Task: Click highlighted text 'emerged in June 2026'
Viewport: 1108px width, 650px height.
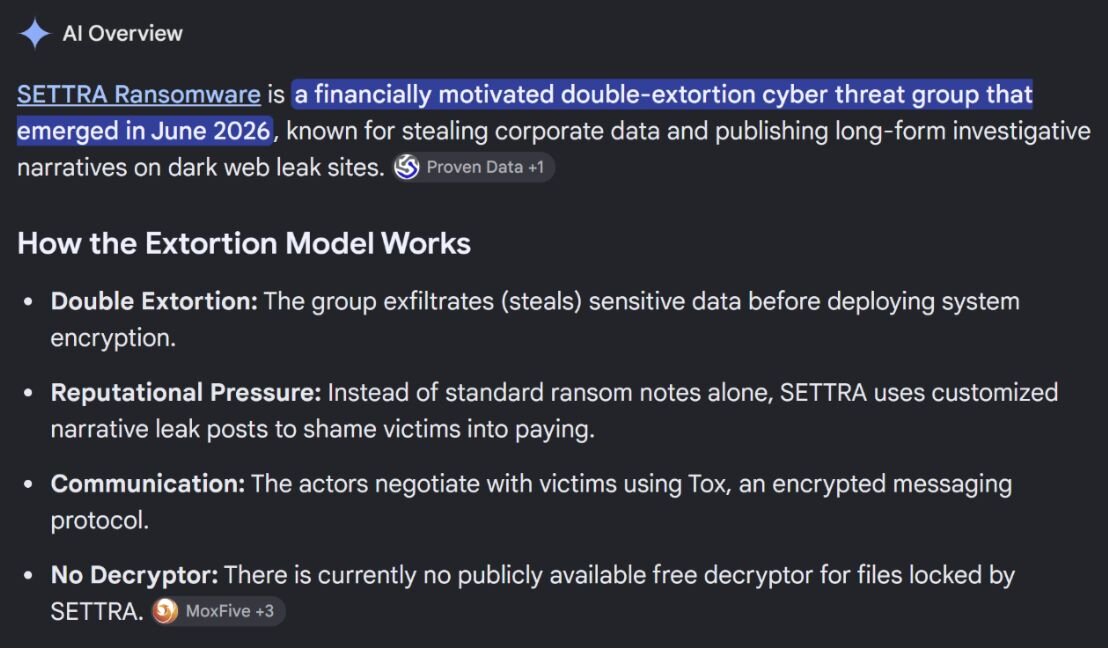Action: 144,131
